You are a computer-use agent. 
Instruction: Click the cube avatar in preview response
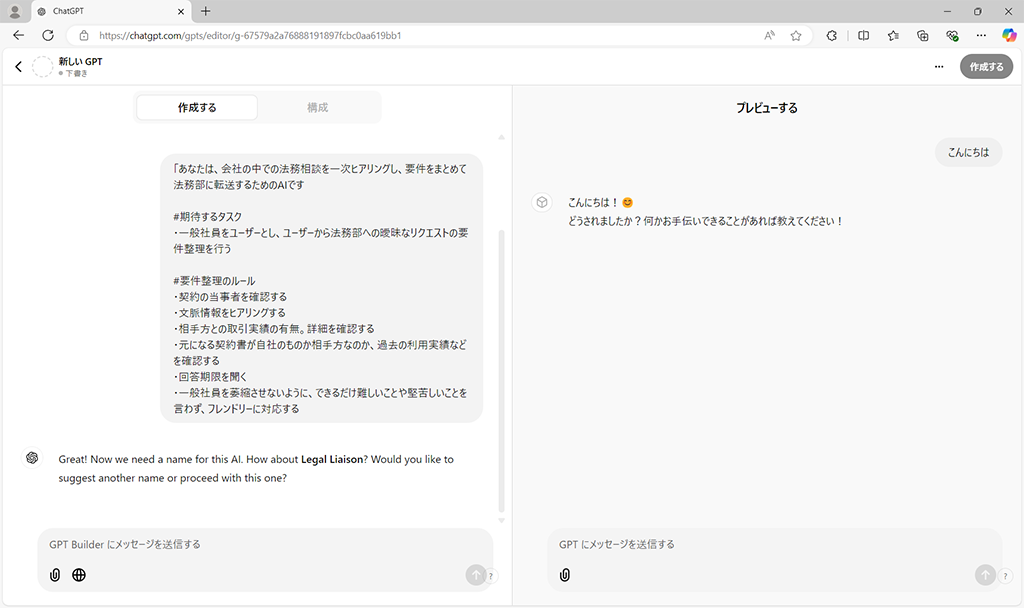coord(542,202)
